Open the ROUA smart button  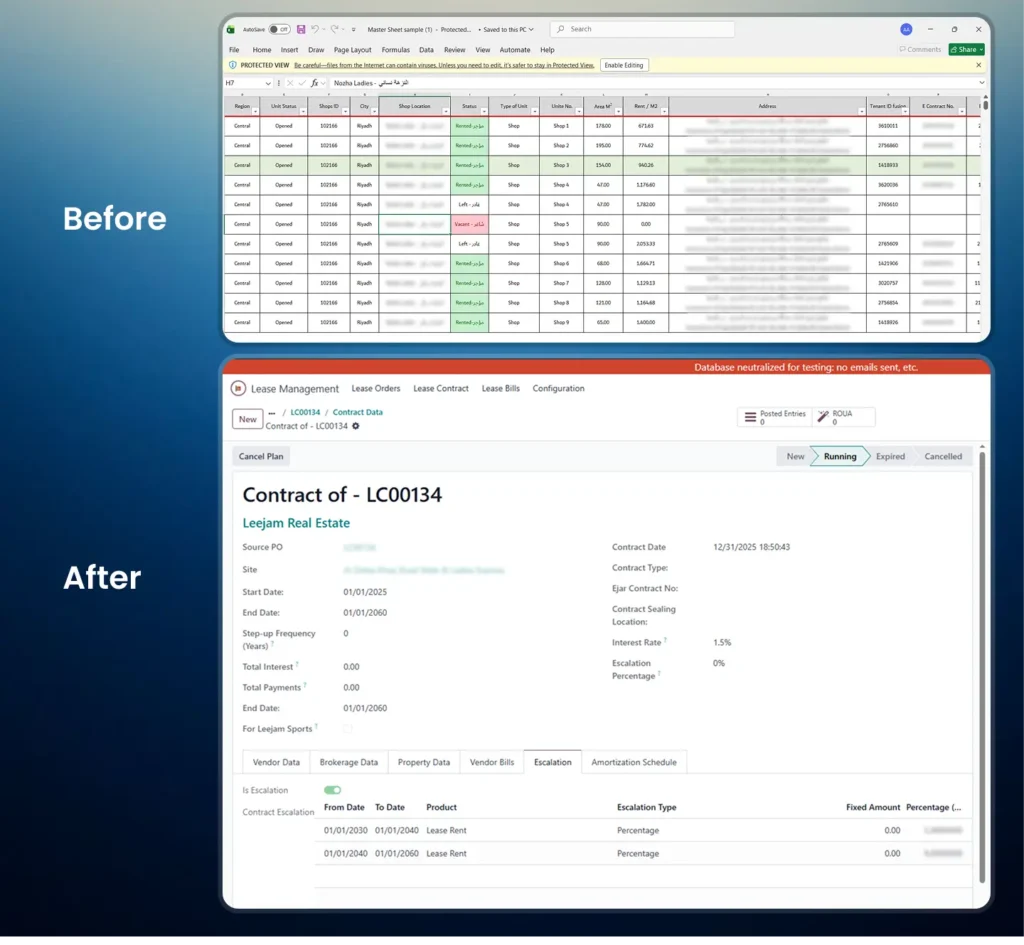coord(842,417)
